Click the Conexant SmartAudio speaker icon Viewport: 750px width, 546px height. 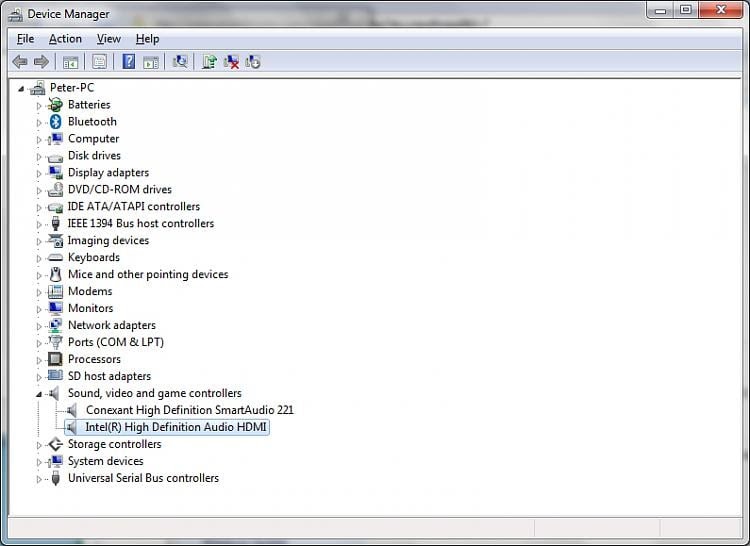click(72, 410)
